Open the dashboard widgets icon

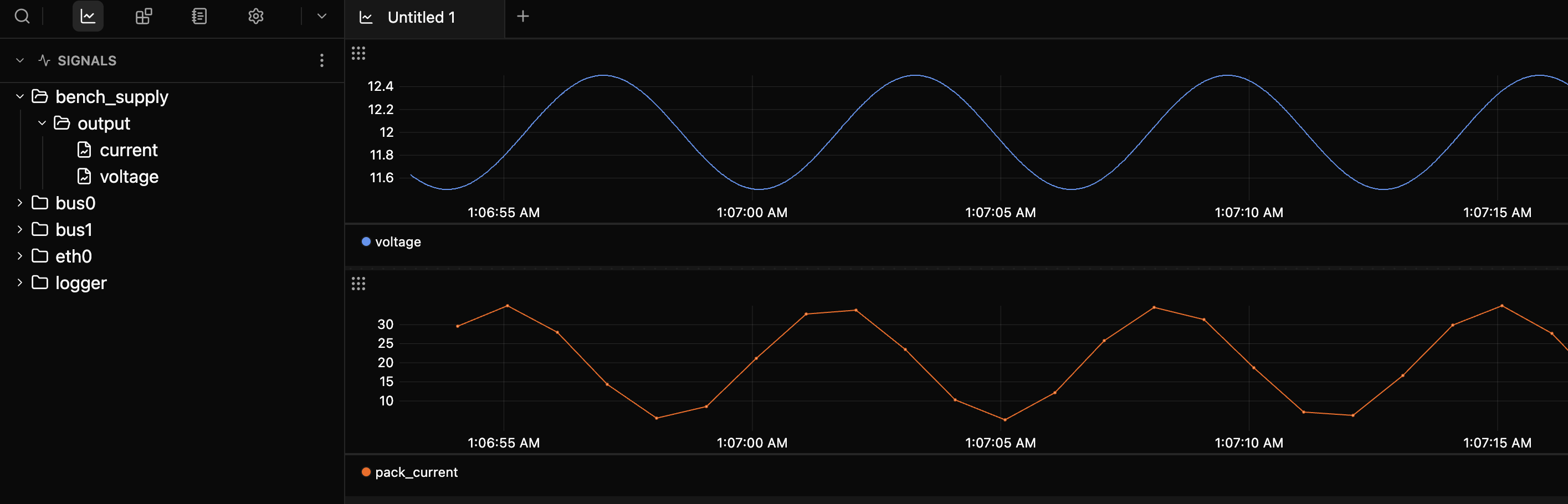click(x=144, y=17)
